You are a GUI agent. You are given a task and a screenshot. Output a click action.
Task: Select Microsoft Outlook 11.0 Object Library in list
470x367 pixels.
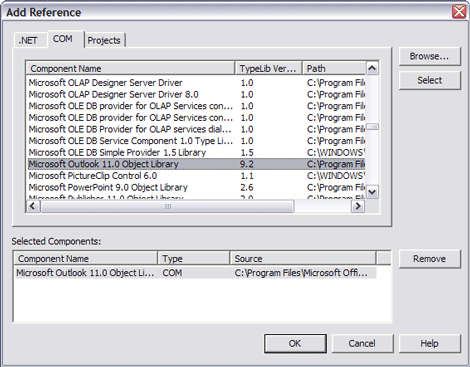point(196,164)
